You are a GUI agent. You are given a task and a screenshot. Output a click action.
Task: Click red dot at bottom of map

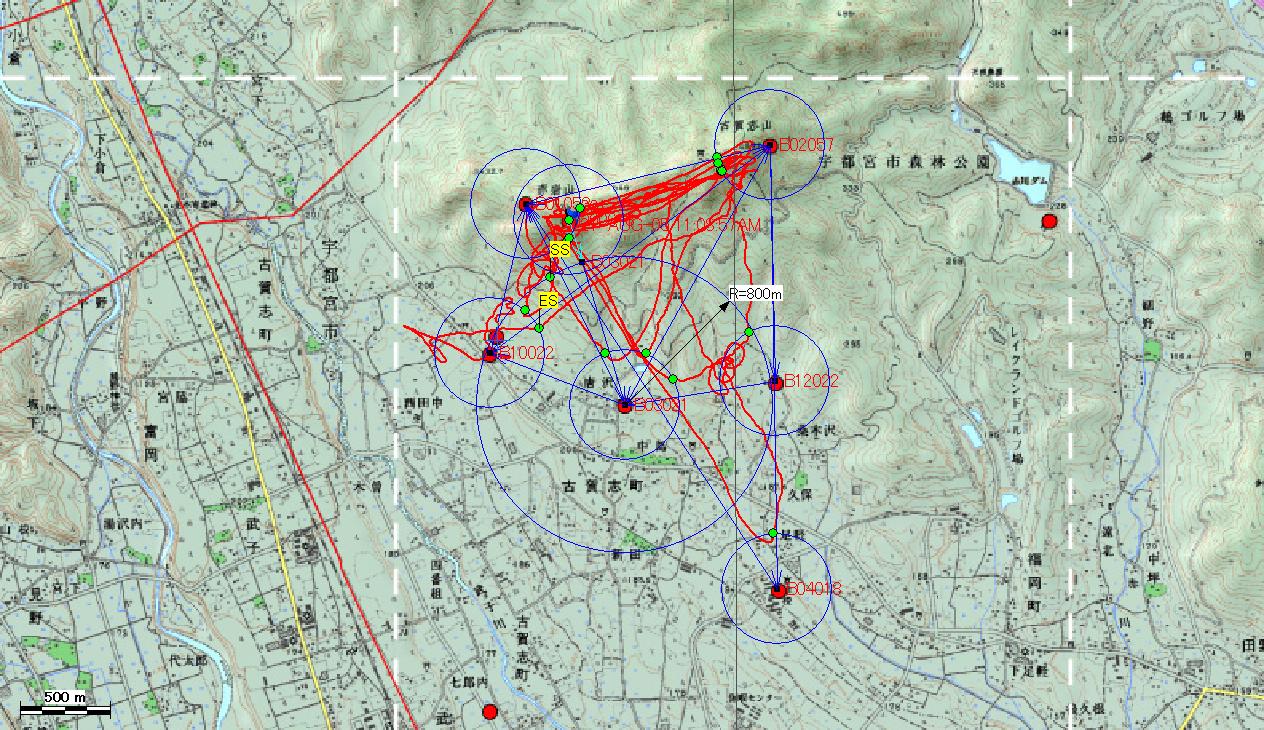(490, 712)
